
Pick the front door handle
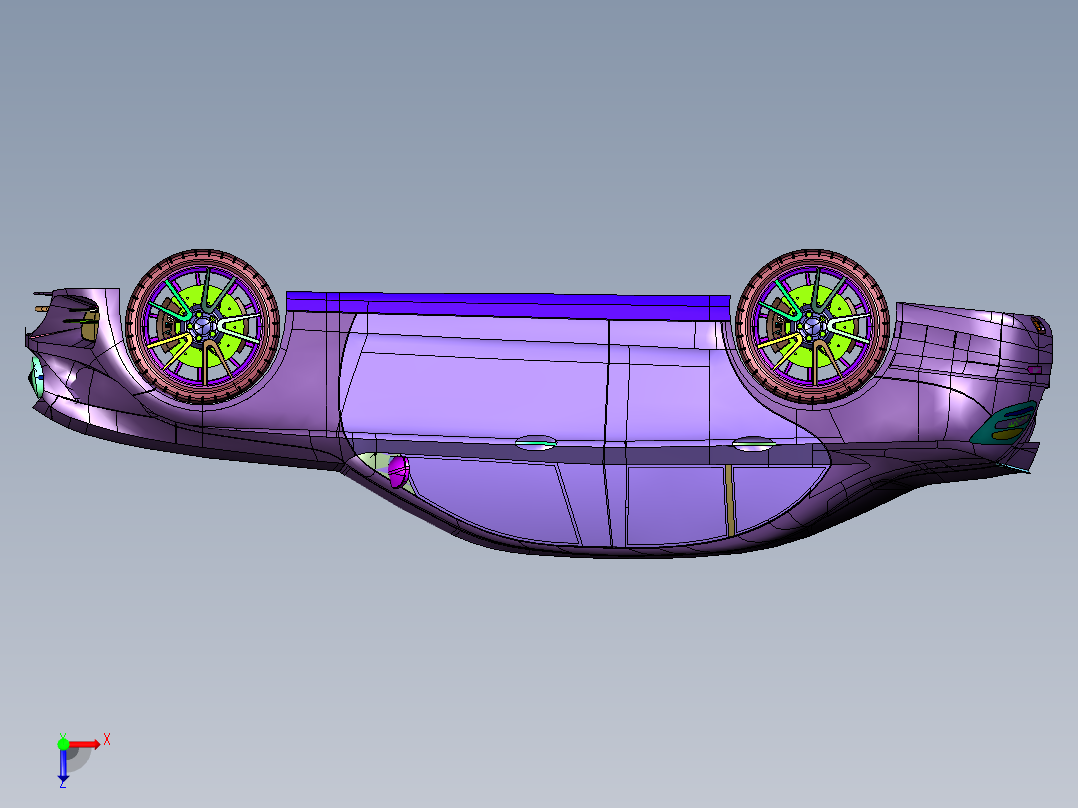[x=536, y=443]
